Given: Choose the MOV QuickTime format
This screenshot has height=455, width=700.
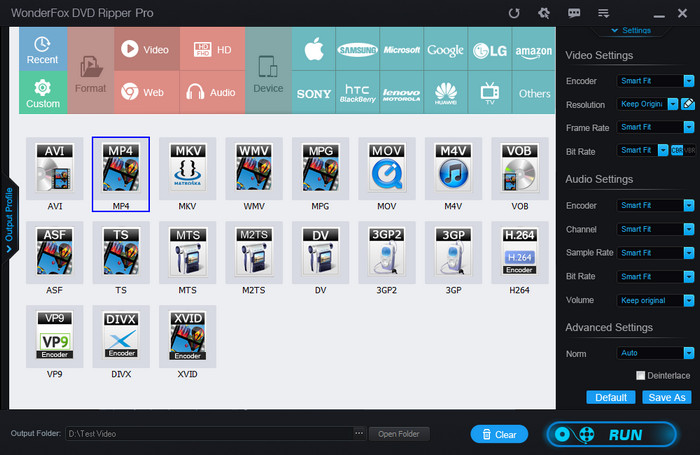Looking at the screenshot, I should 387,169.
